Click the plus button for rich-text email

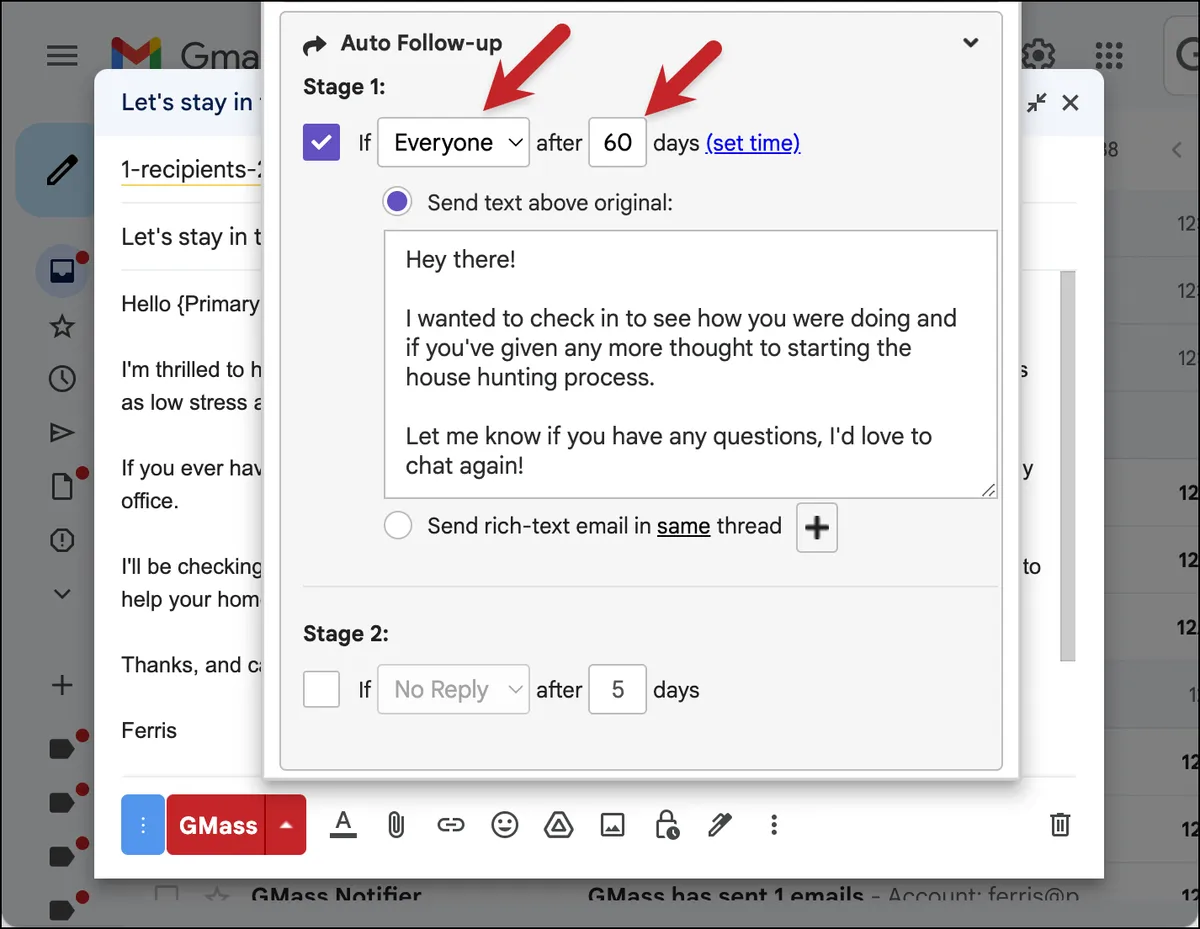click(x=817, y=528)
